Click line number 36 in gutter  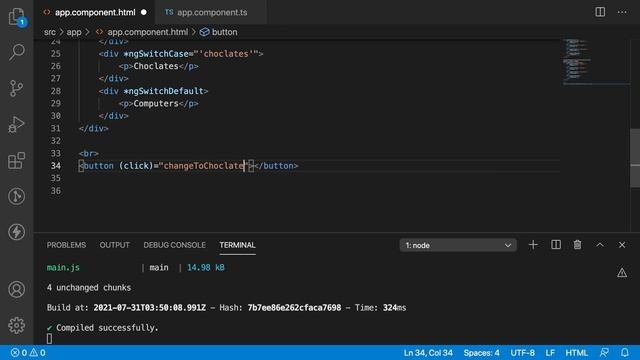pos(56,191)
